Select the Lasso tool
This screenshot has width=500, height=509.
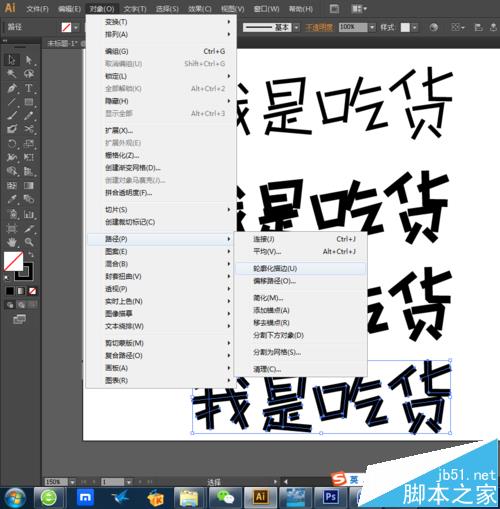click(x=29, y=74)
